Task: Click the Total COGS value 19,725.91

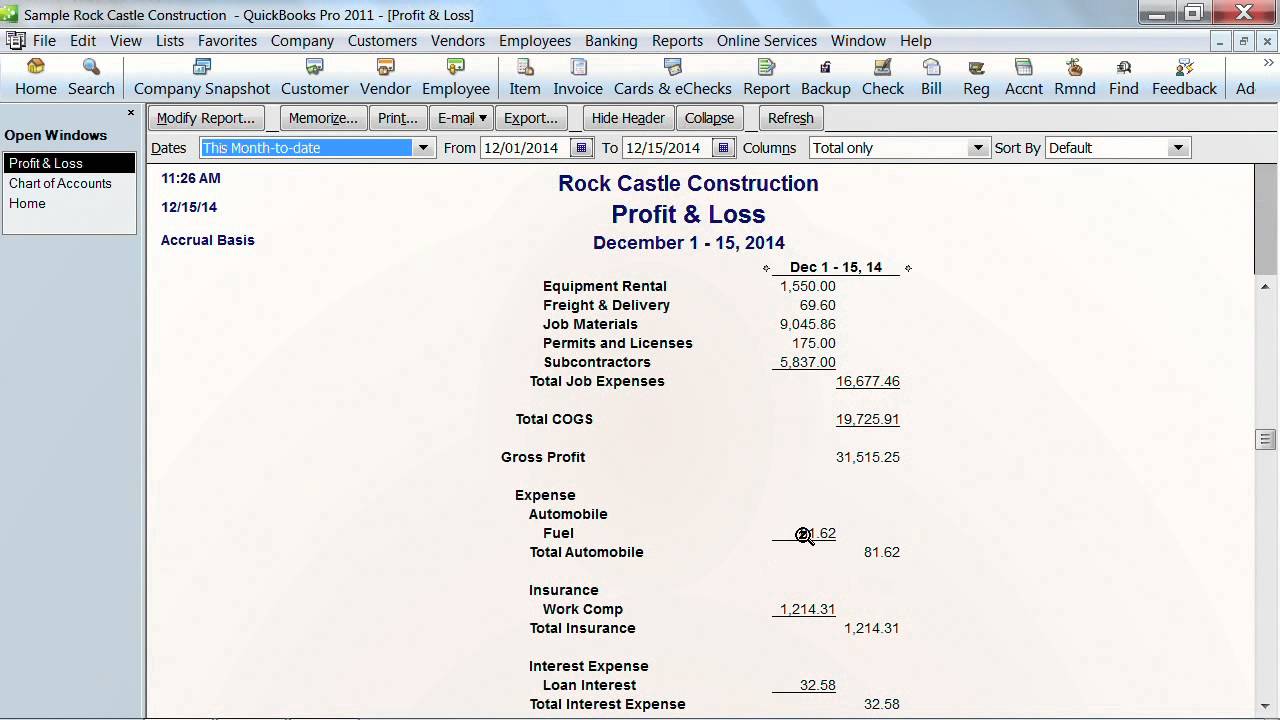Action: [x=867, y=419]
